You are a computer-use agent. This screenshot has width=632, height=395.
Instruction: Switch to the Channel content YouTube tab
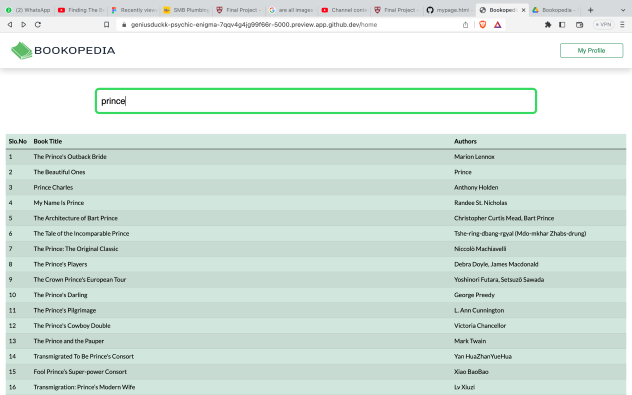(344, 10)
